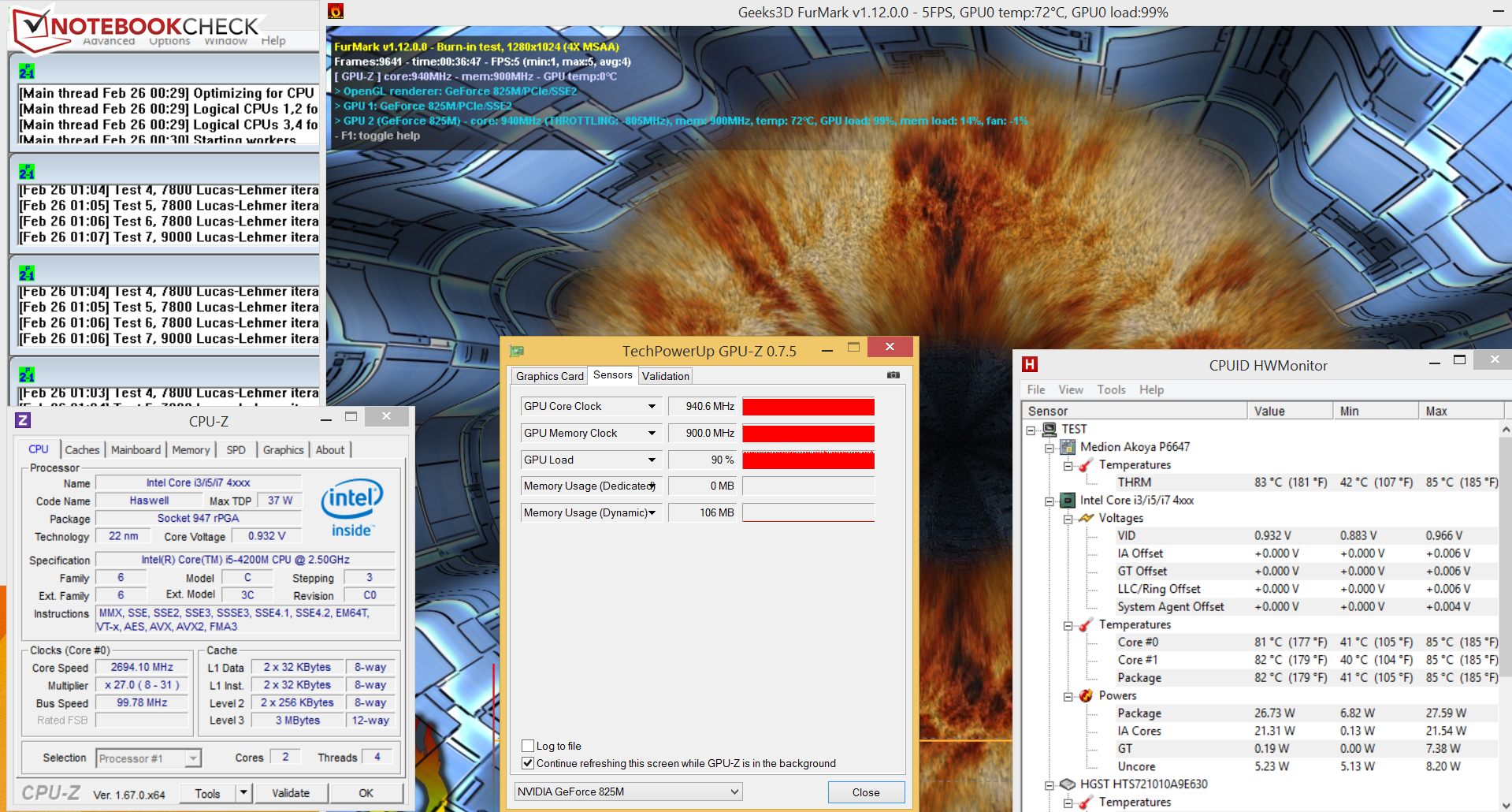Screen dimensions: 1512x812
Task: Open the Memory Usage (Dynamic) sensor dropdown
Action: (652, 512)
